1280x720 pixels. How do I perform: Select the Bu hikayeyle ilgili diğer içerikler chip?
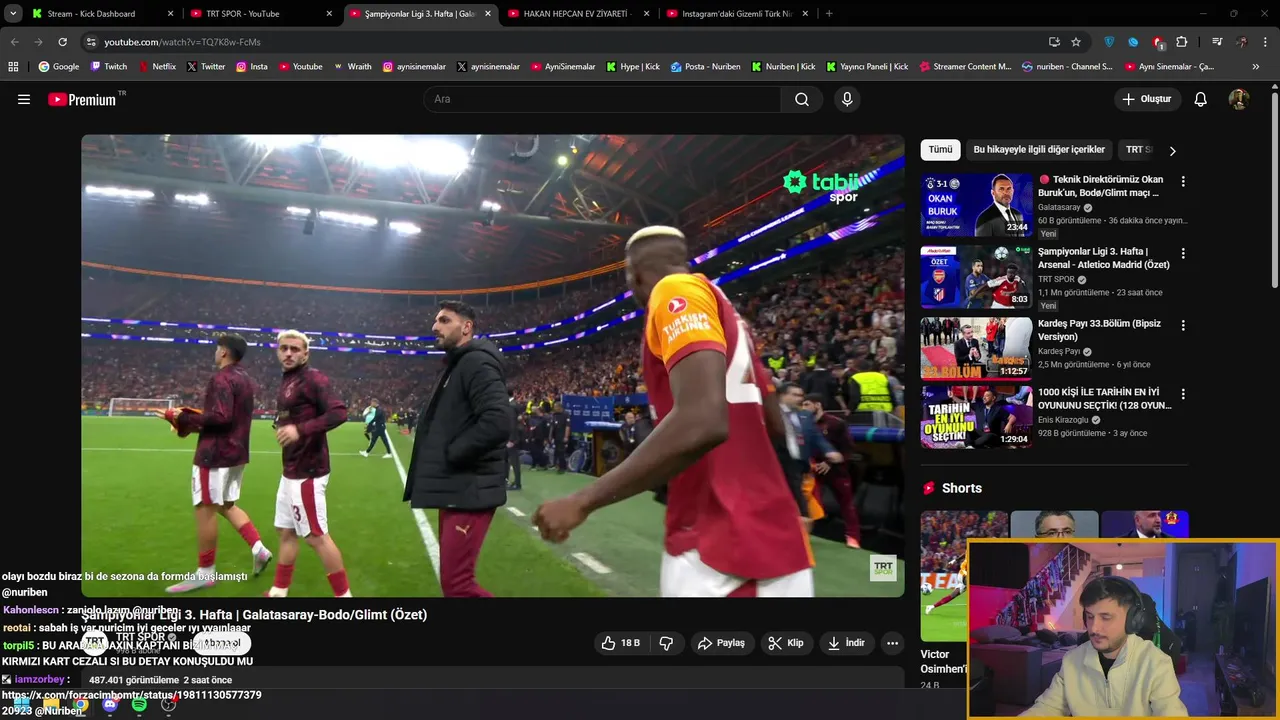tap(1039, 150)
